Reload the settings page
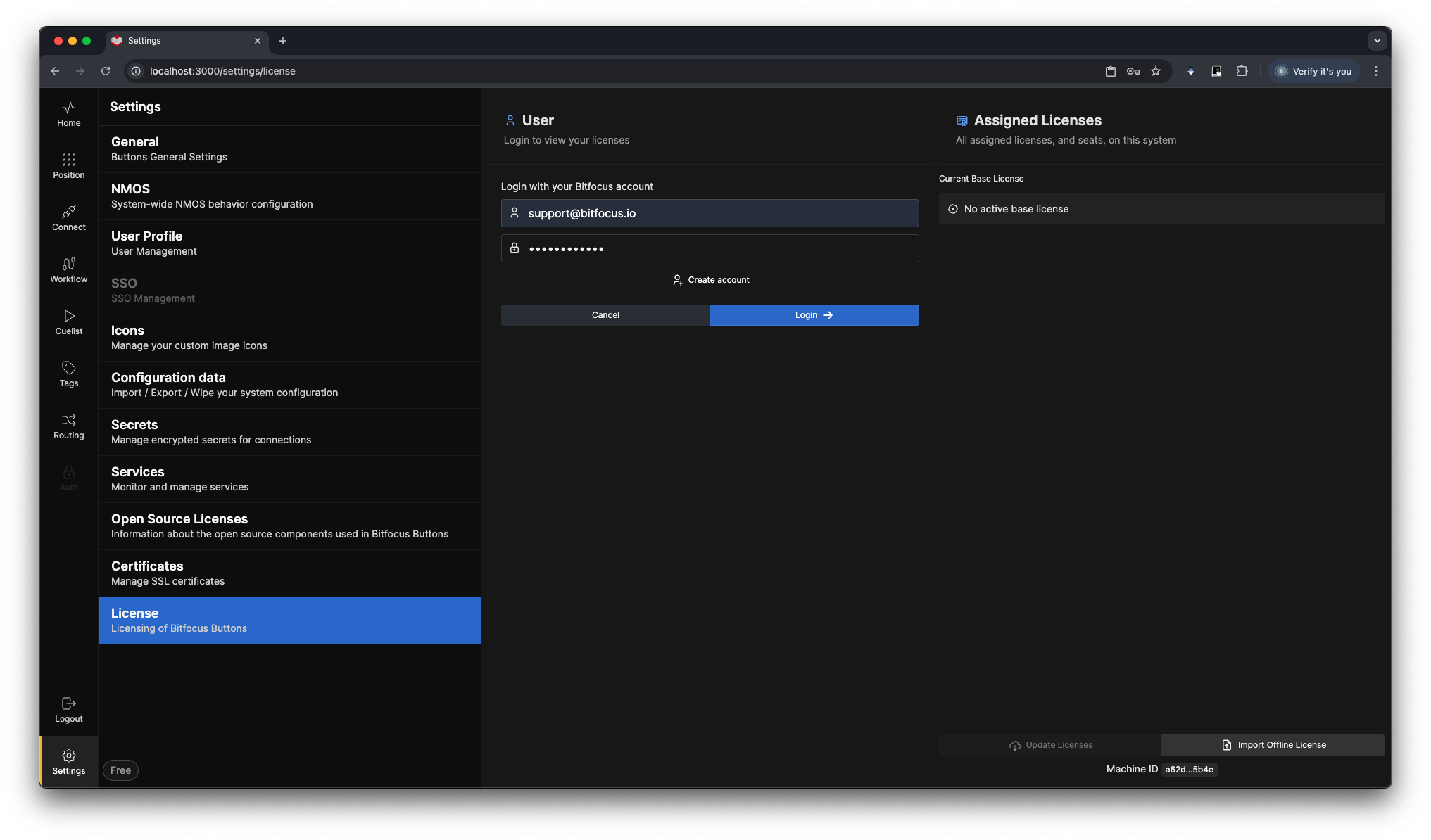Image resolution: width=1431 pixels, height=840 pixels. (x=106, y=71)
